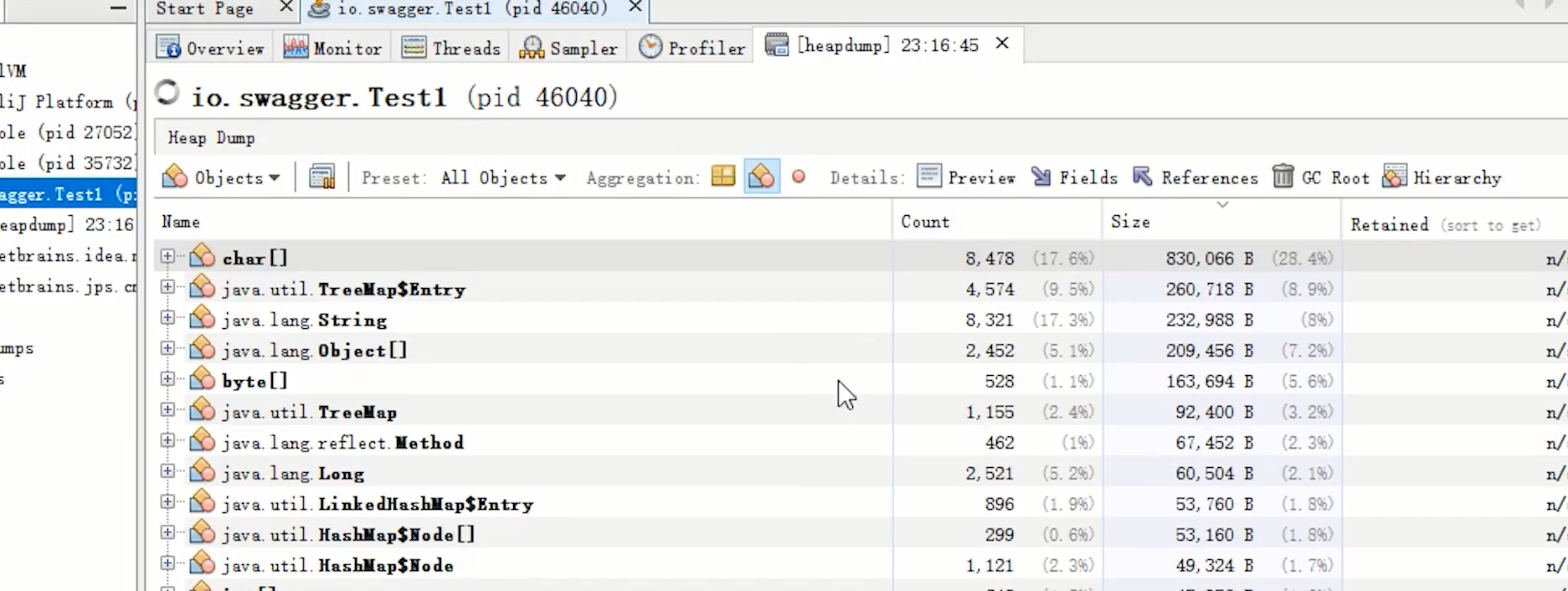Select the java.lang.String row
Screen dimensions: 1568x591
pos(352,320)
